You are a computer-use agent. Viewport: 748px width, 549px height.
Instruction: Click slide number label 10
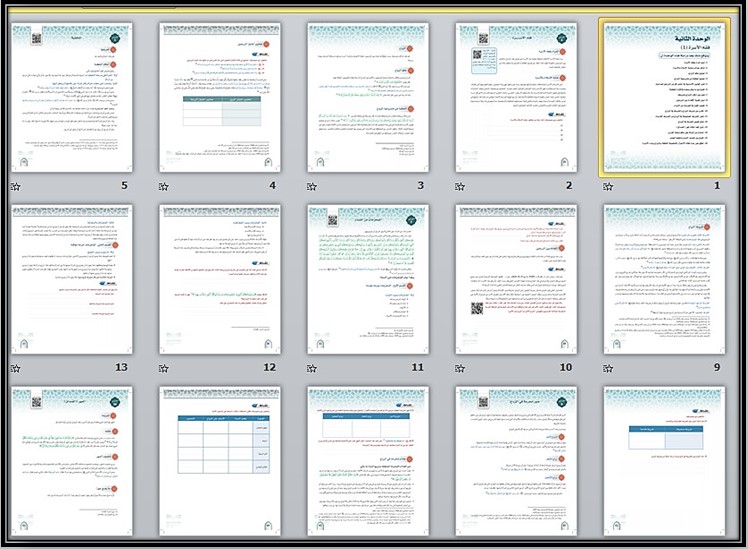[566, 367]
